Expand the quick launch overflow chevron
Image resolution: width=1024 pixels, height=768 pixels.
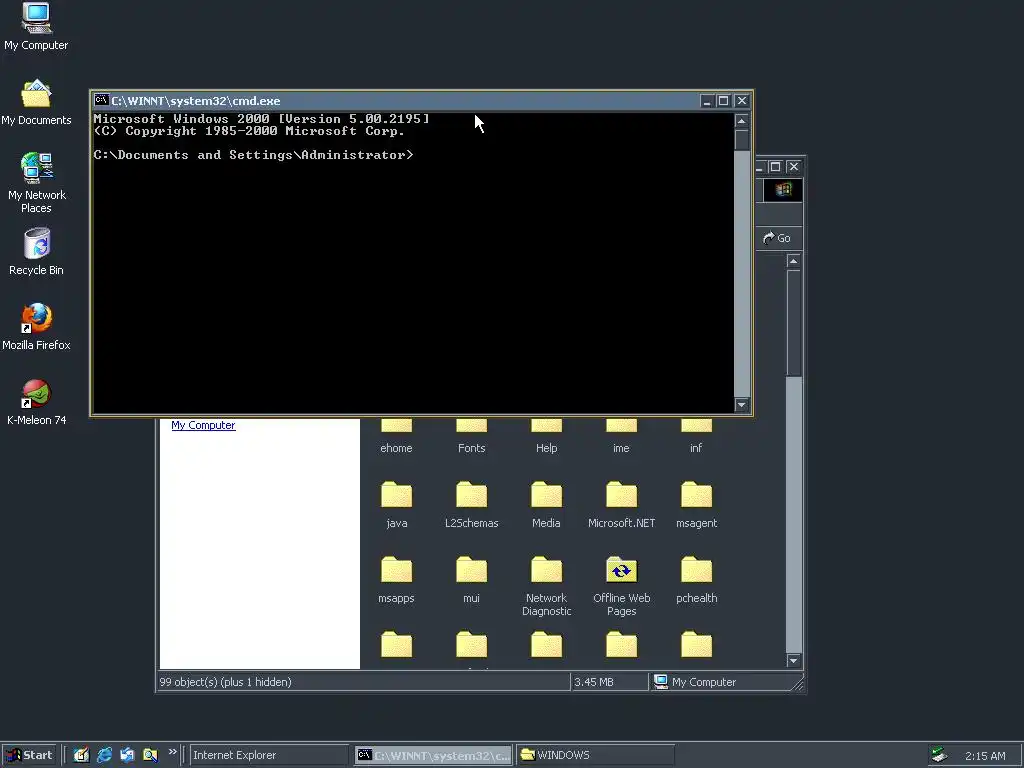(172, 752)
